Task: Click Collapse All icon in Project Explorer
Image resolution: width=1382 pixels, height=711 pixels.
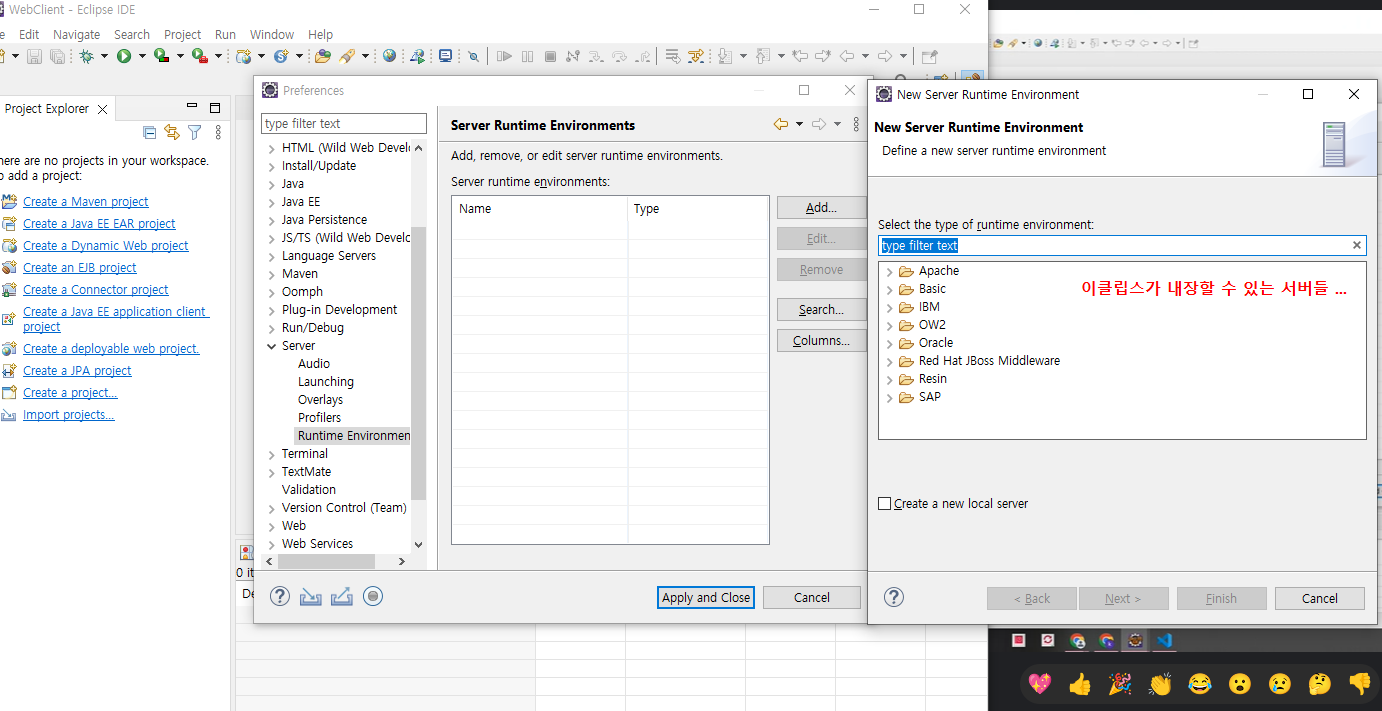Action: (150, 132)
